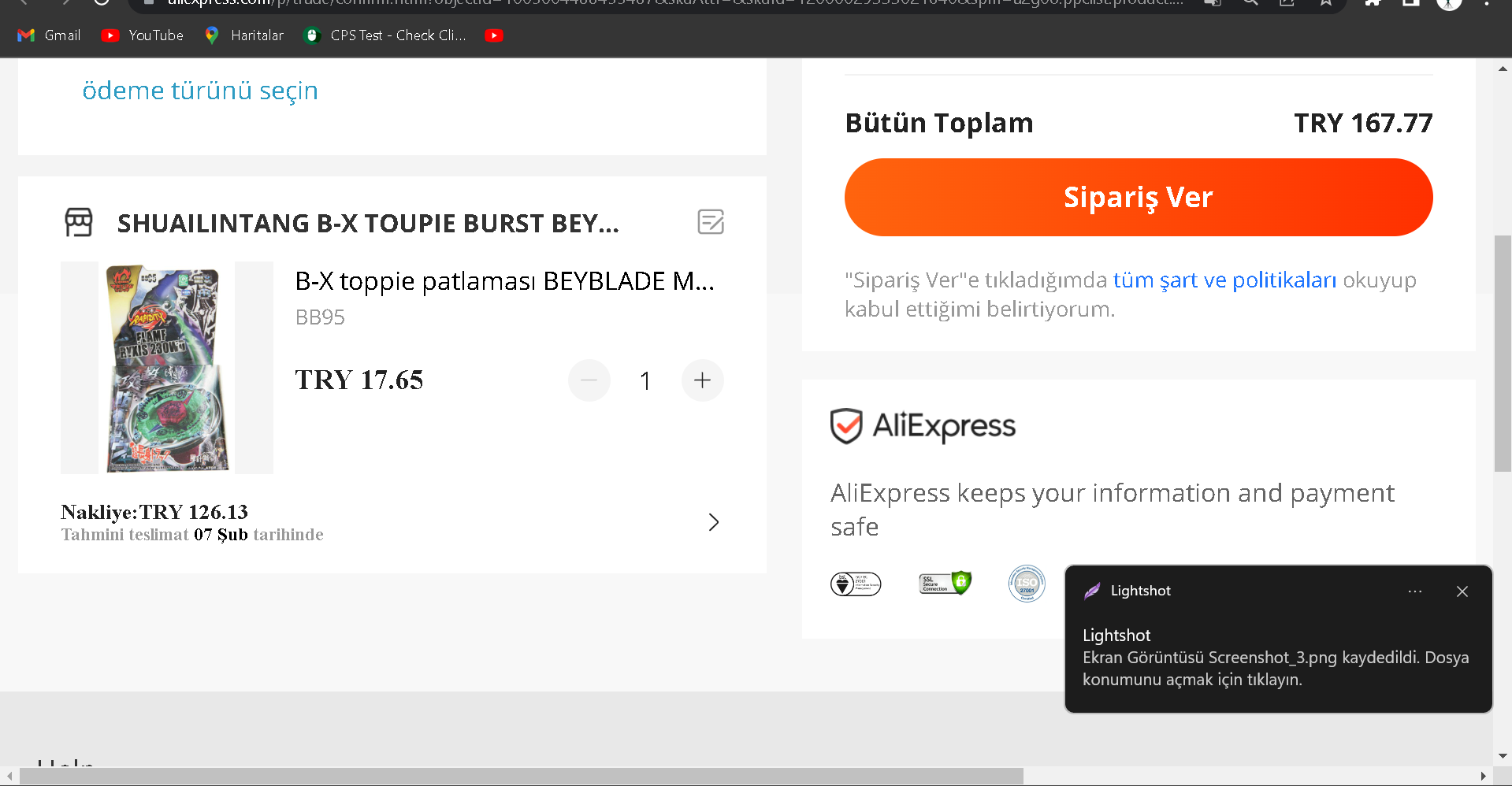The image size is (1512, 786).
Task: Open the Gmail bookmark
Action: point(49,35)
